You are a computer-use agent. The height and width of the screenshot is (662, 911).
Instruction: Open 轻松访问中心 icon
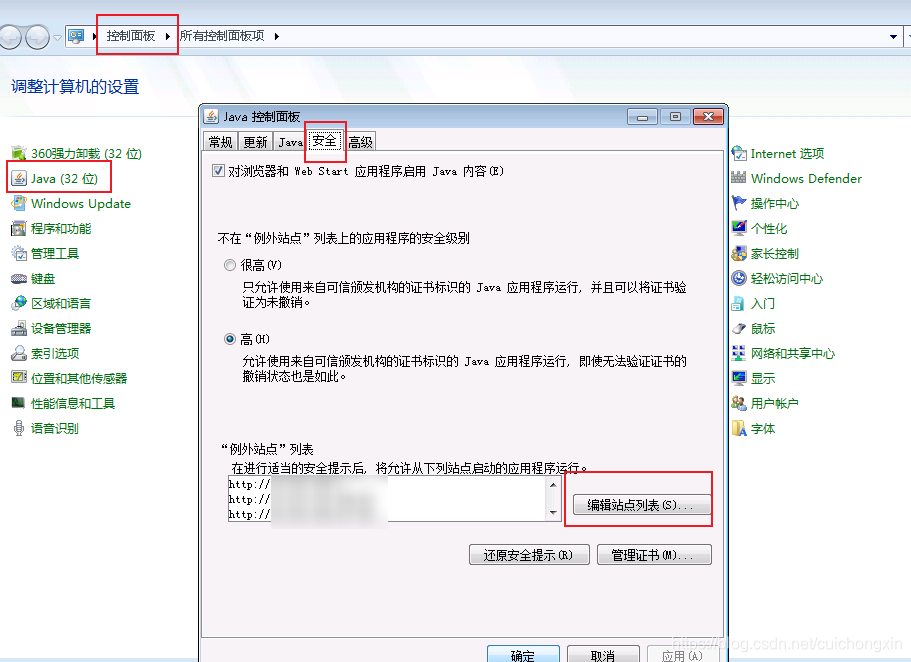coord(739,278)
